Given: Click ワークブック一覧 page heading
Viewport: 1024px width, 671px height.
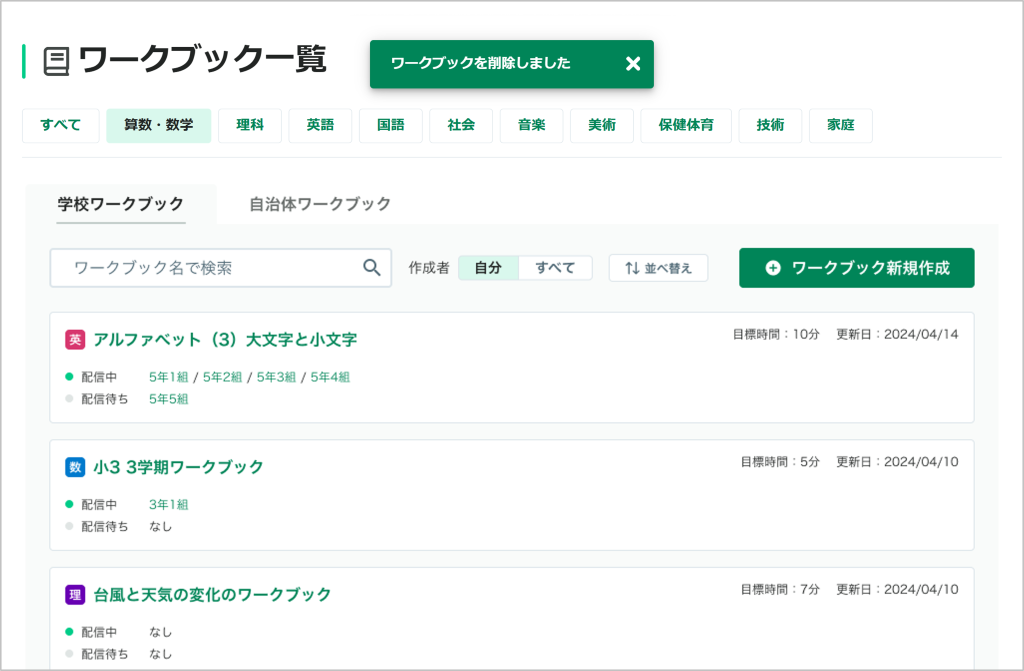Looking at the screenshot, I should [202, 60].
